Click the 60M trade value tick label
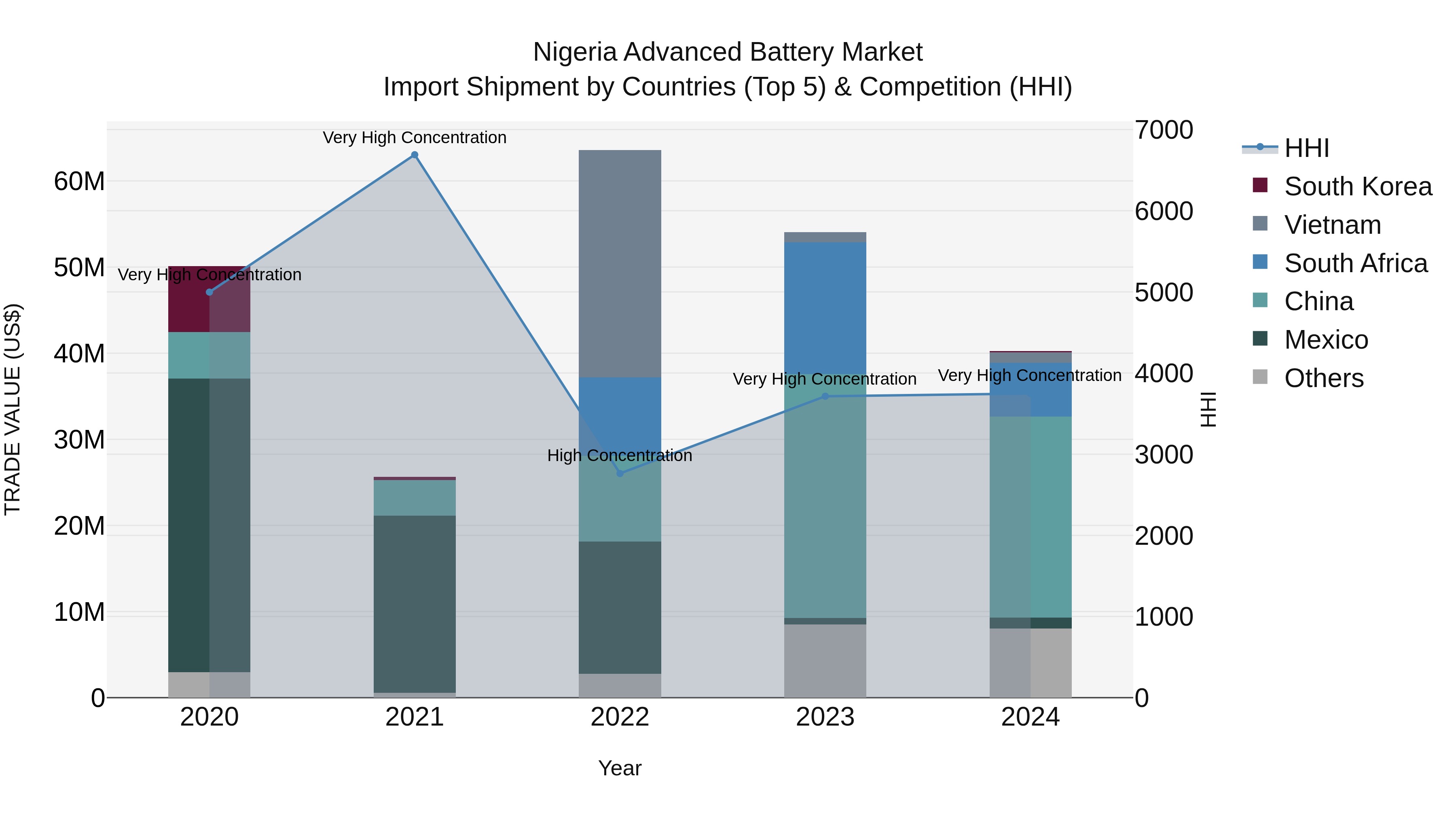The image size is (1456, 819). 79,182
